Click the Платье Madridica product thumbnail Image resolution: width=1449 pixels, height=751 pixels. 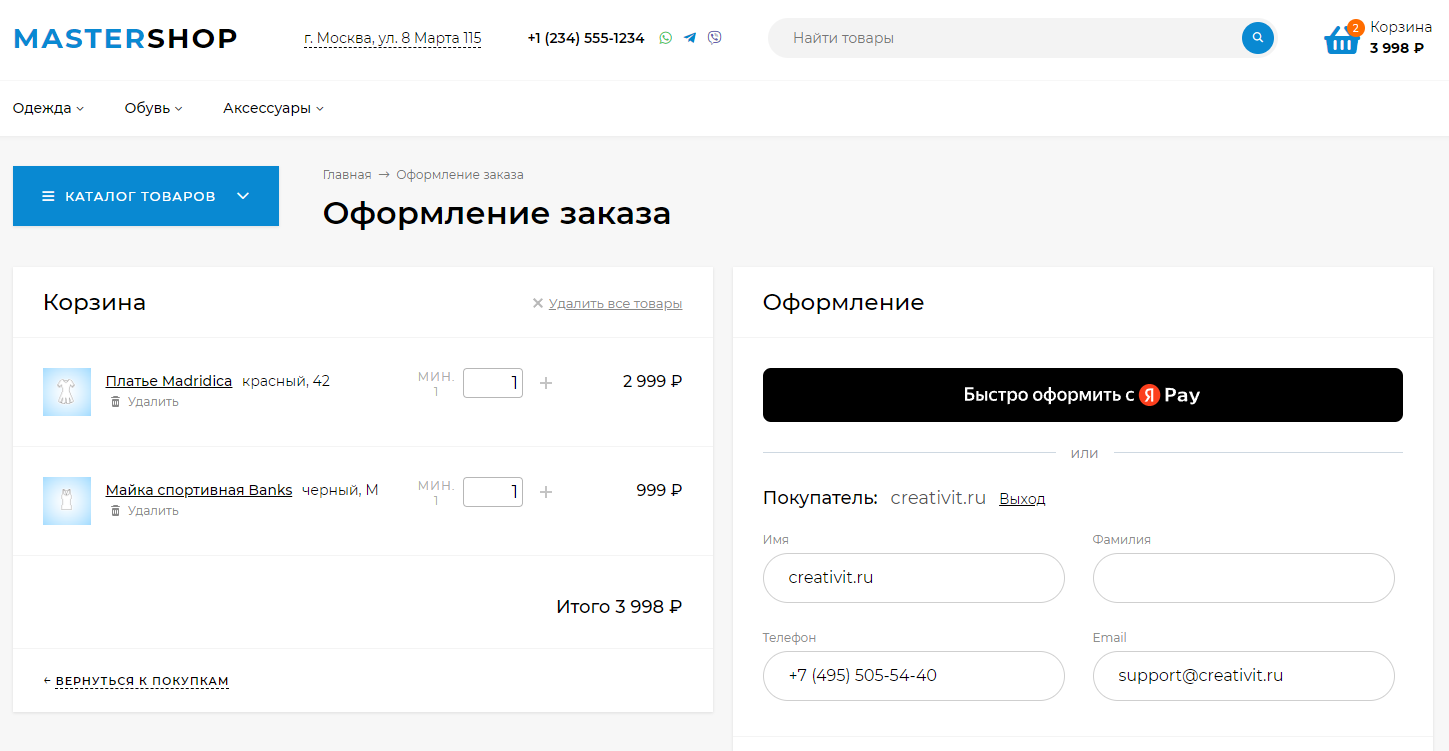tap(67, 392)
